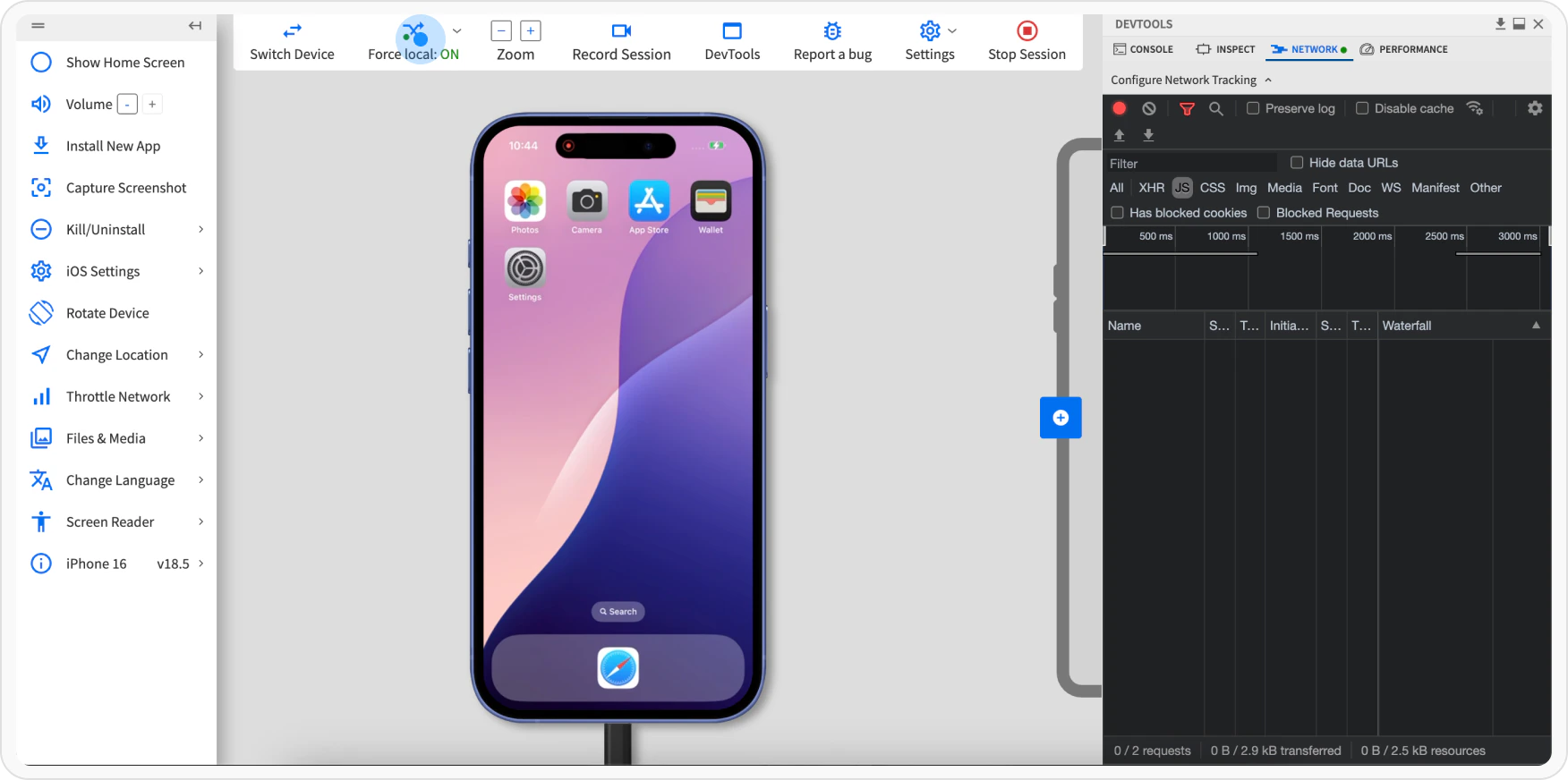The height and width of the screenshot is (780, 1568).
Task: Stop recording network log
Action: 1119,108
